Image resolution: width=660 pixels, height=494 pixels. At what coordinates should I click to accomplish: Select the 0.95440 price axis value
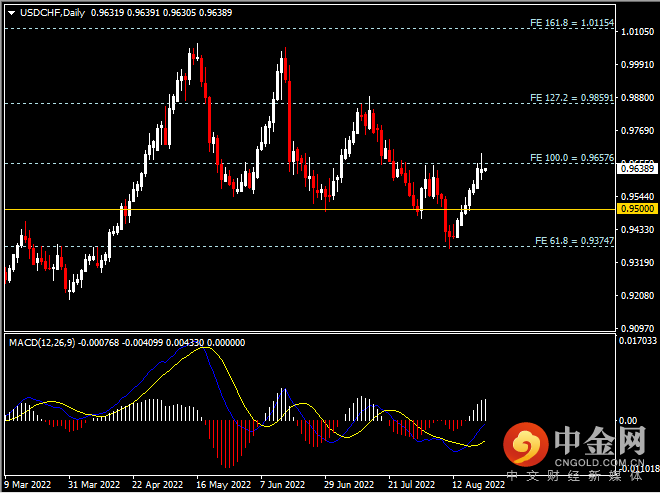click(638, 197)
